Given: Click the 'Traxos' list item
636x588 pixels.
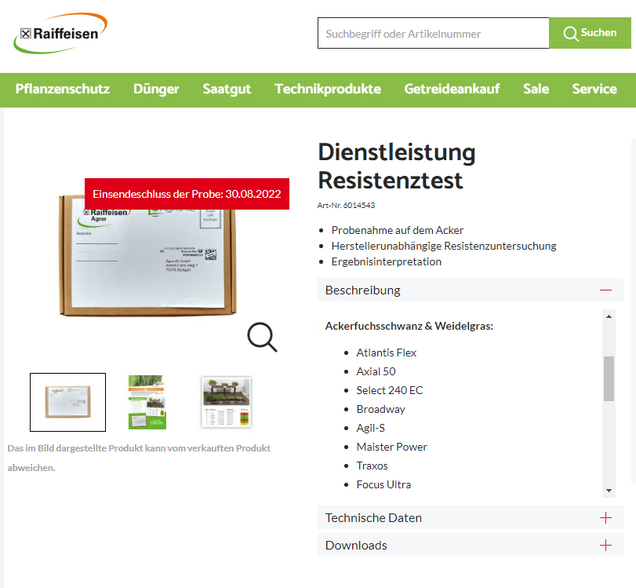Looking at the screenshot, I should (x=372, y=466).
